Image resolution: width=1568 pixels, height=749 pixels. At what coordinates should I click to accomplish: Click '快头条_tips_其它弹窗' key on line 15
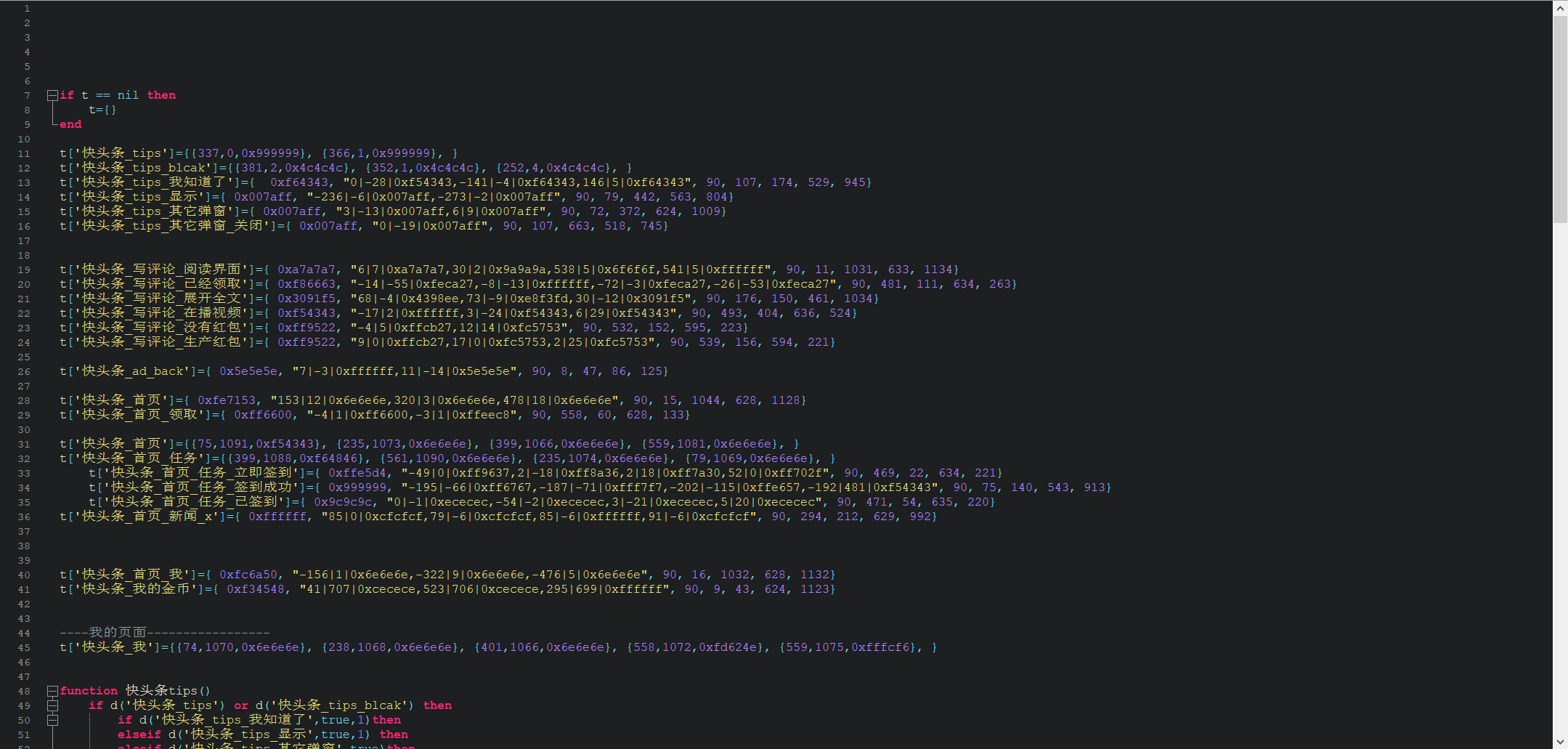pos(154,211)
